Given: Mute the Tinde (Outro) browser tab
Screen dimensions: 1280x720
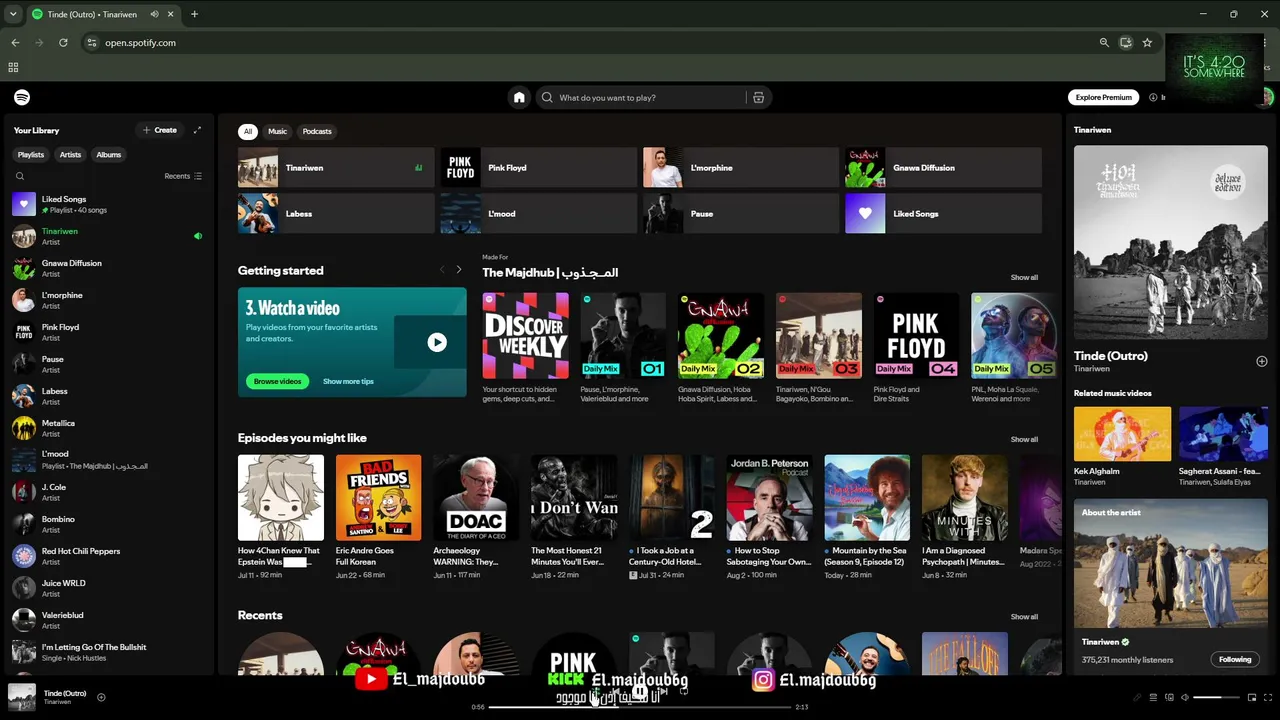Looking at the screenshot, I should coord(155,14).
